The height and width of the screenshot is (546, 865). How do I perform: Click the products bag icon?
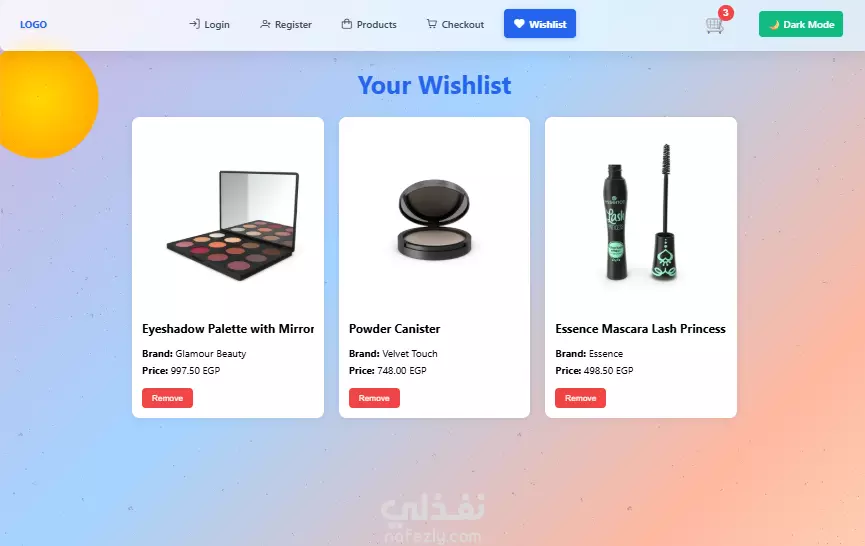[x=346, y=24]
